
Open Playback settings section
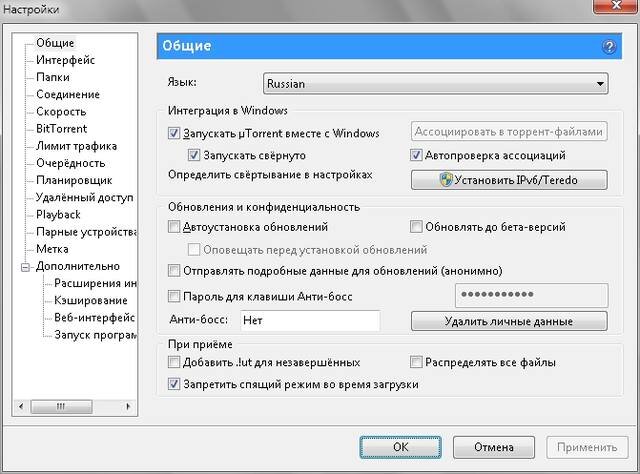(x=58, y=214)
